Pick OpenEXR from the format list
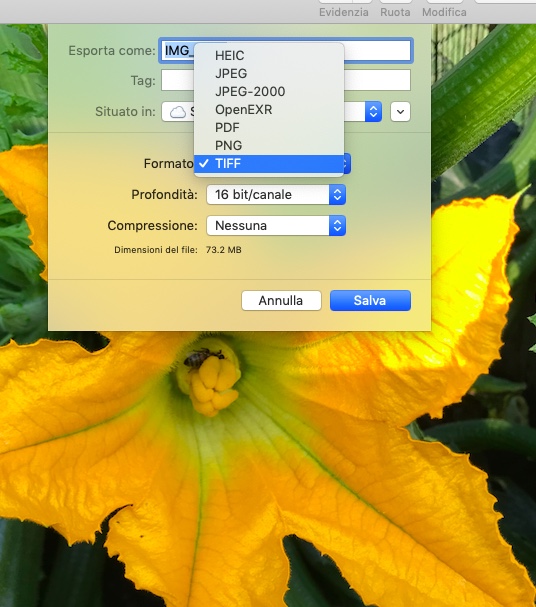Image resolution: width=536 pixels, height=607 pixels. click(x=269, y=110)
